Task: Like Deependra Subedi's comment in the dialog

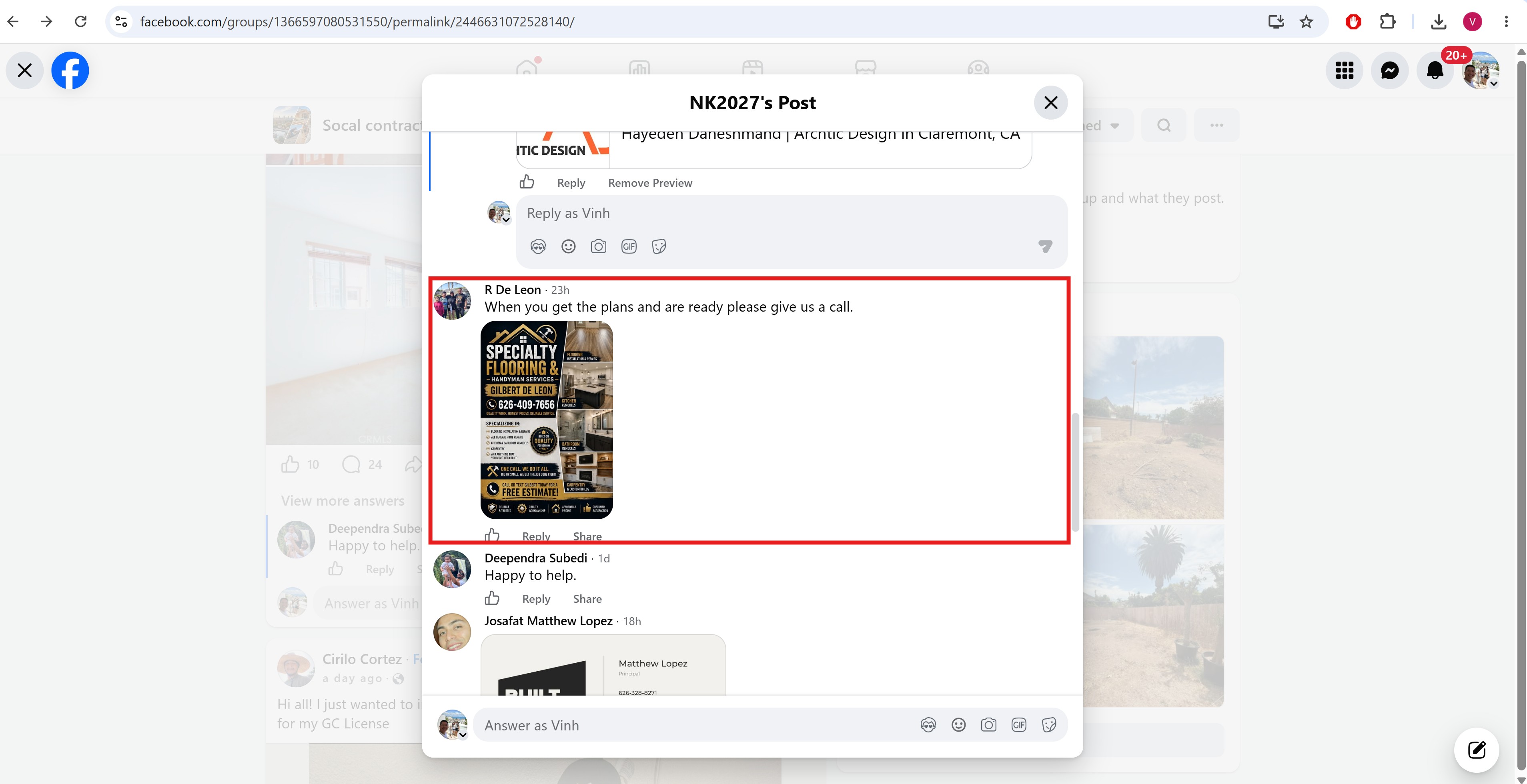Action: tap(492, 598)
